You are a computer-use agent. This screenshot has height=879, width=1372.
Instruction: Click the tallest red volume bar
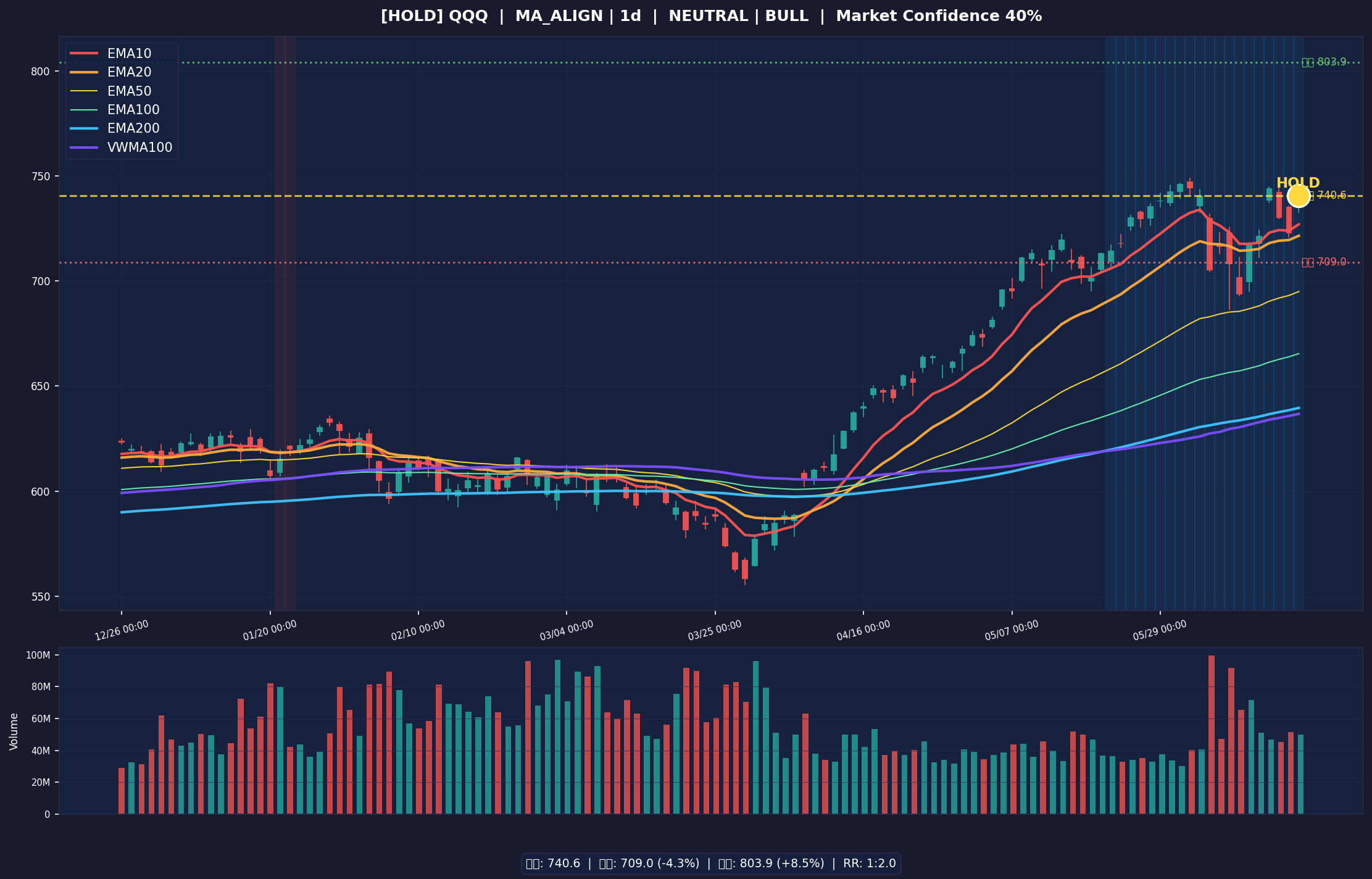pos(1211,735)
